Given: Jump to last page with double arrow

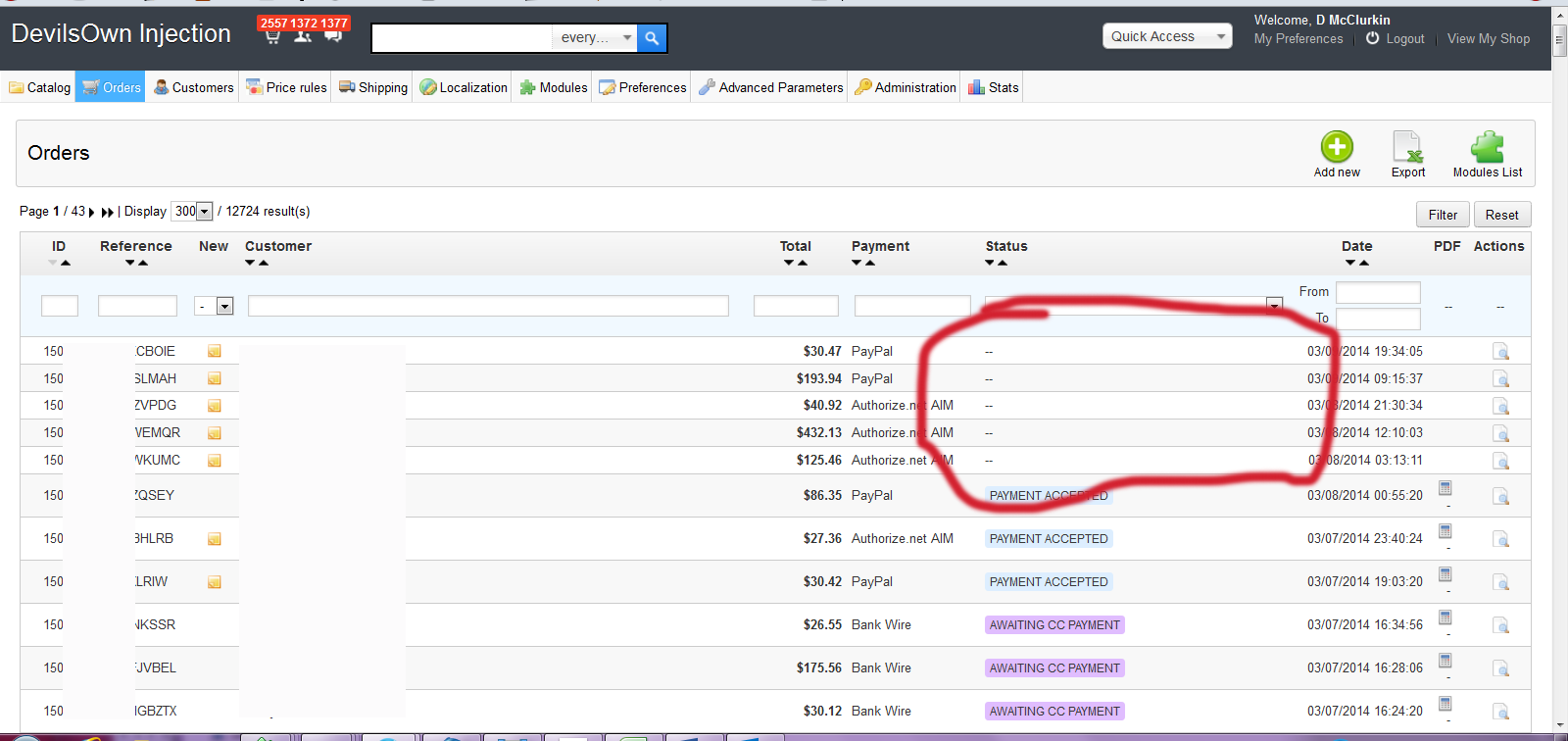Looking at the screenshot, I should coord(108,212).
